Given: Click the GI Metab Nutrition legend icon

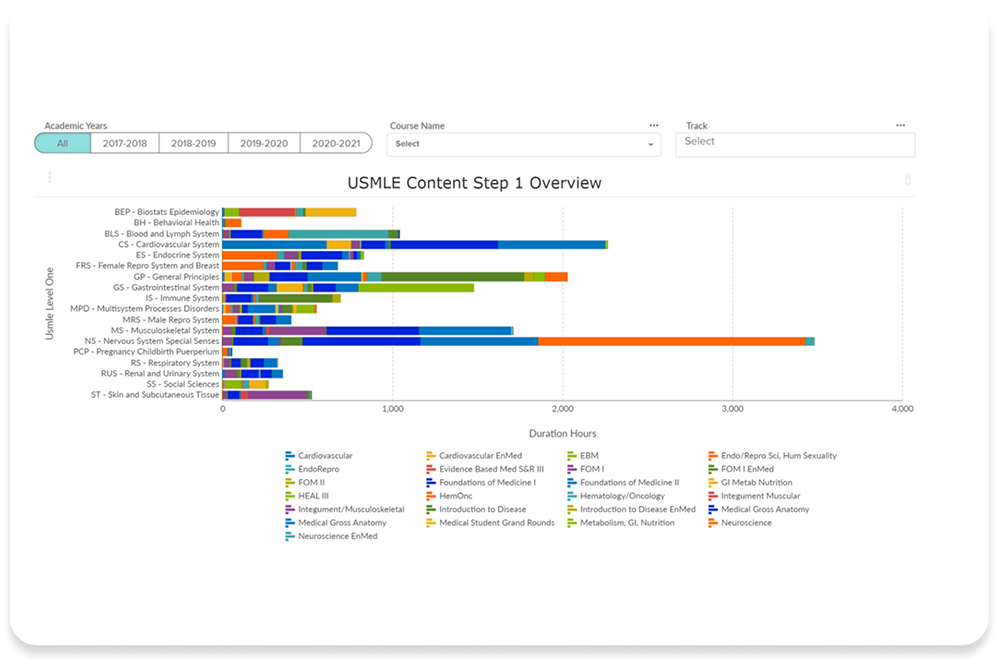Looking at the screenshot, I should 713,483.
